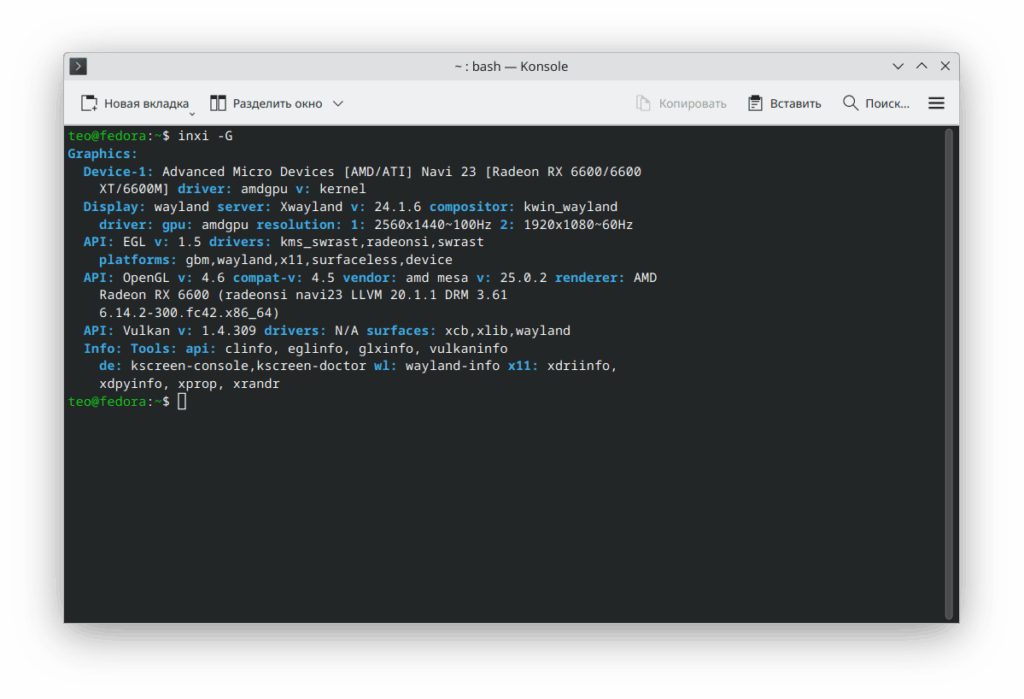Click the Копировать copy button
This screenshot has height=699, width=1024.
[681, 103]
